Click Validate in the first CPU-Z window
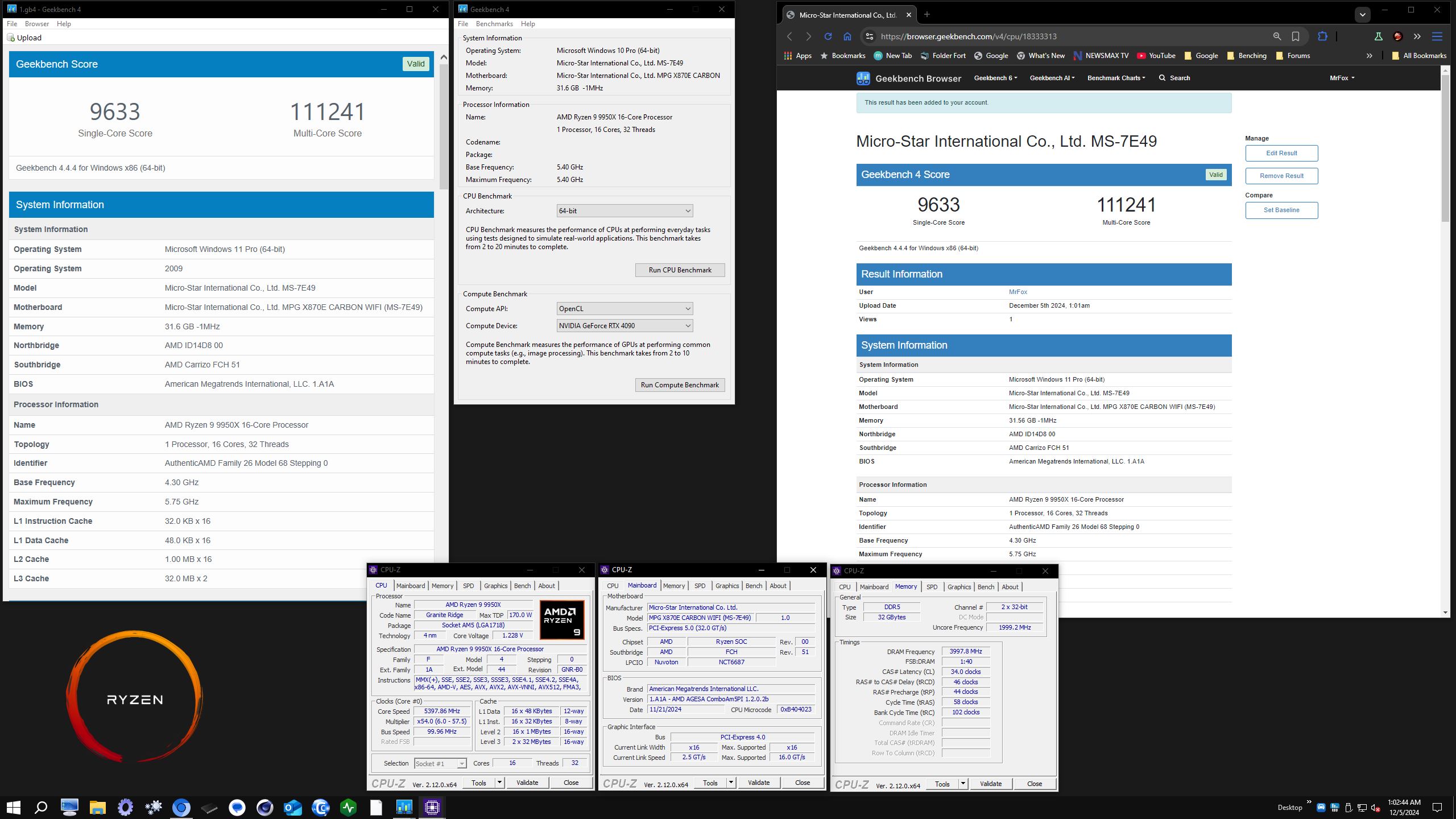Image resolution: width=1456 pixels, height=819 pixels. [527, 783]
